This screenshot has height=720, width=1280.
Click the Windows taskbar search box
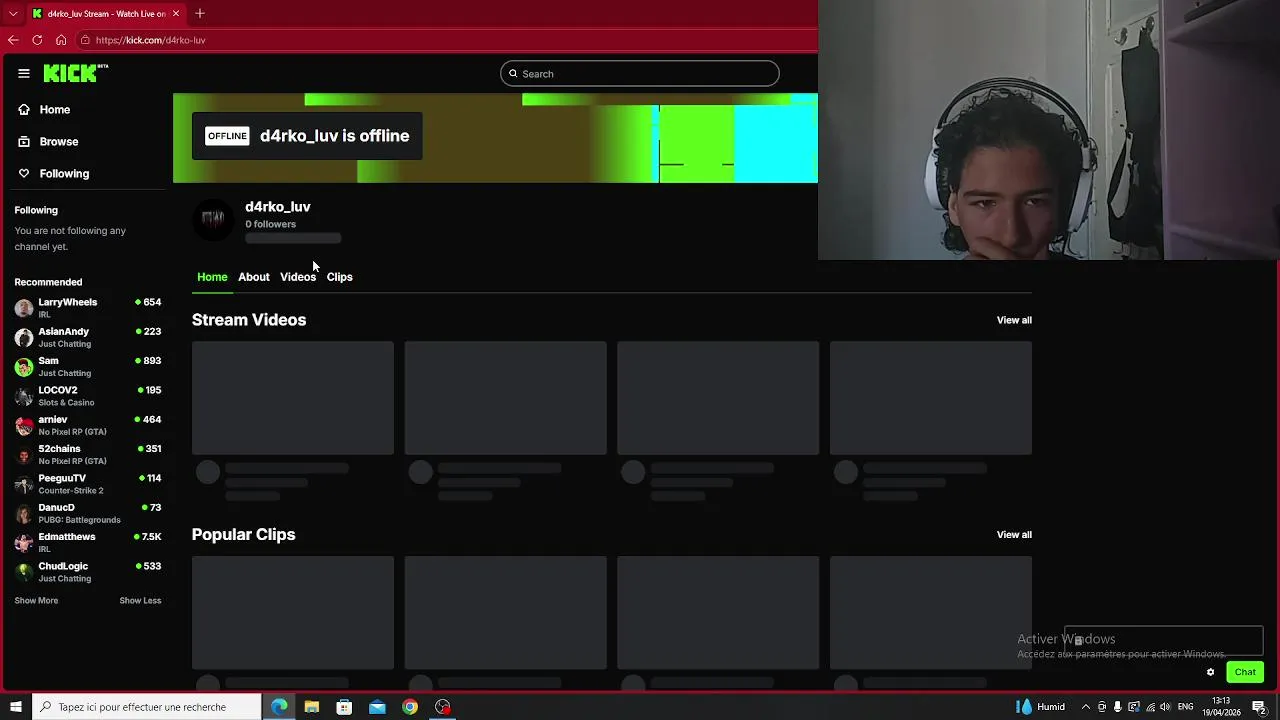coord(146,707)
